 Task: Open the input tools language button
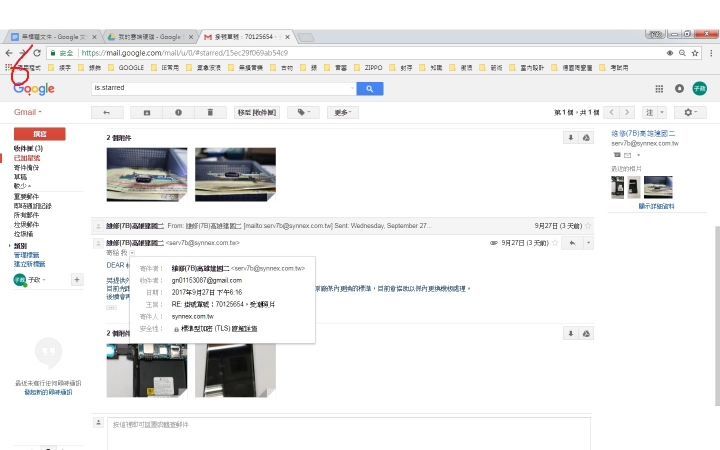(650, 112)
